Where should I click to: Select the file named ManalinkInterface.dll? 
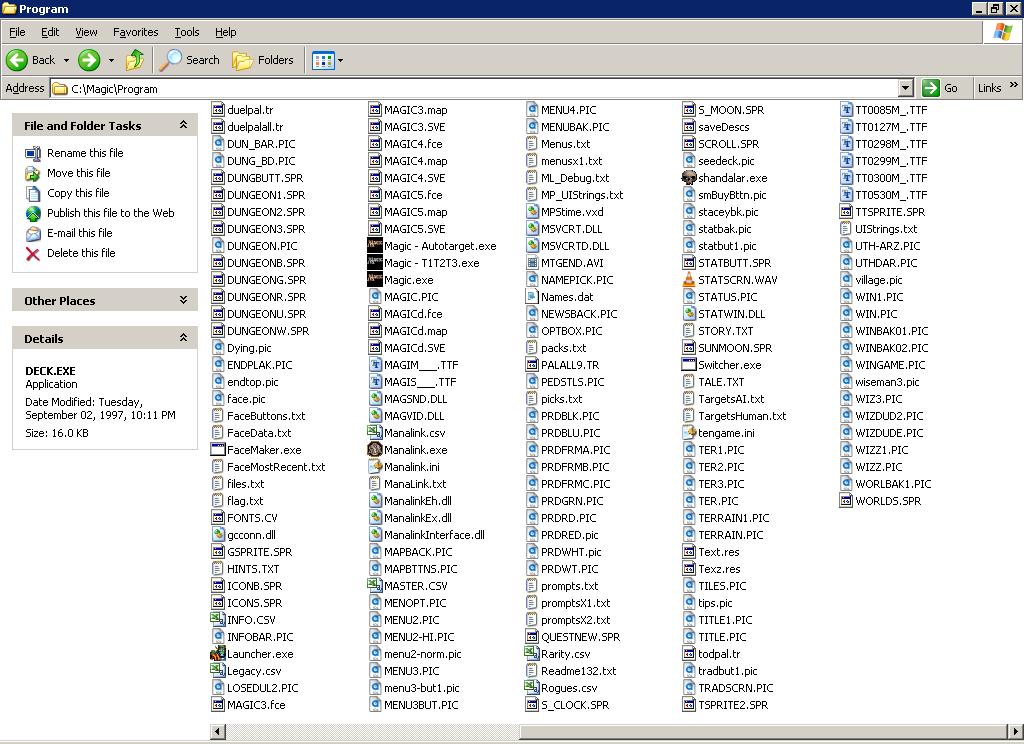(434, 535)
